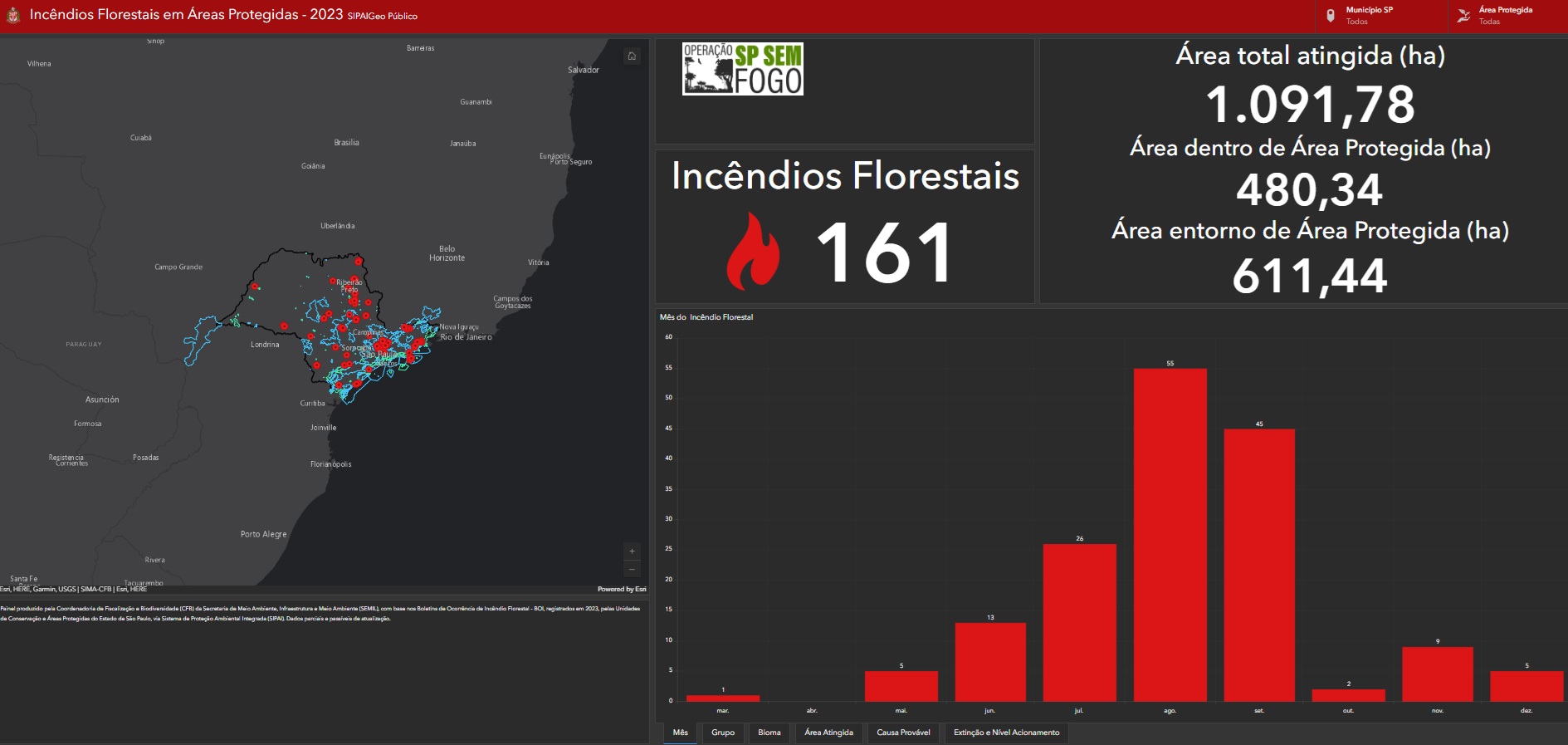Click the 'Powered by Esri' attribution link
This screenshot has width=1568, height=745.
621,589
